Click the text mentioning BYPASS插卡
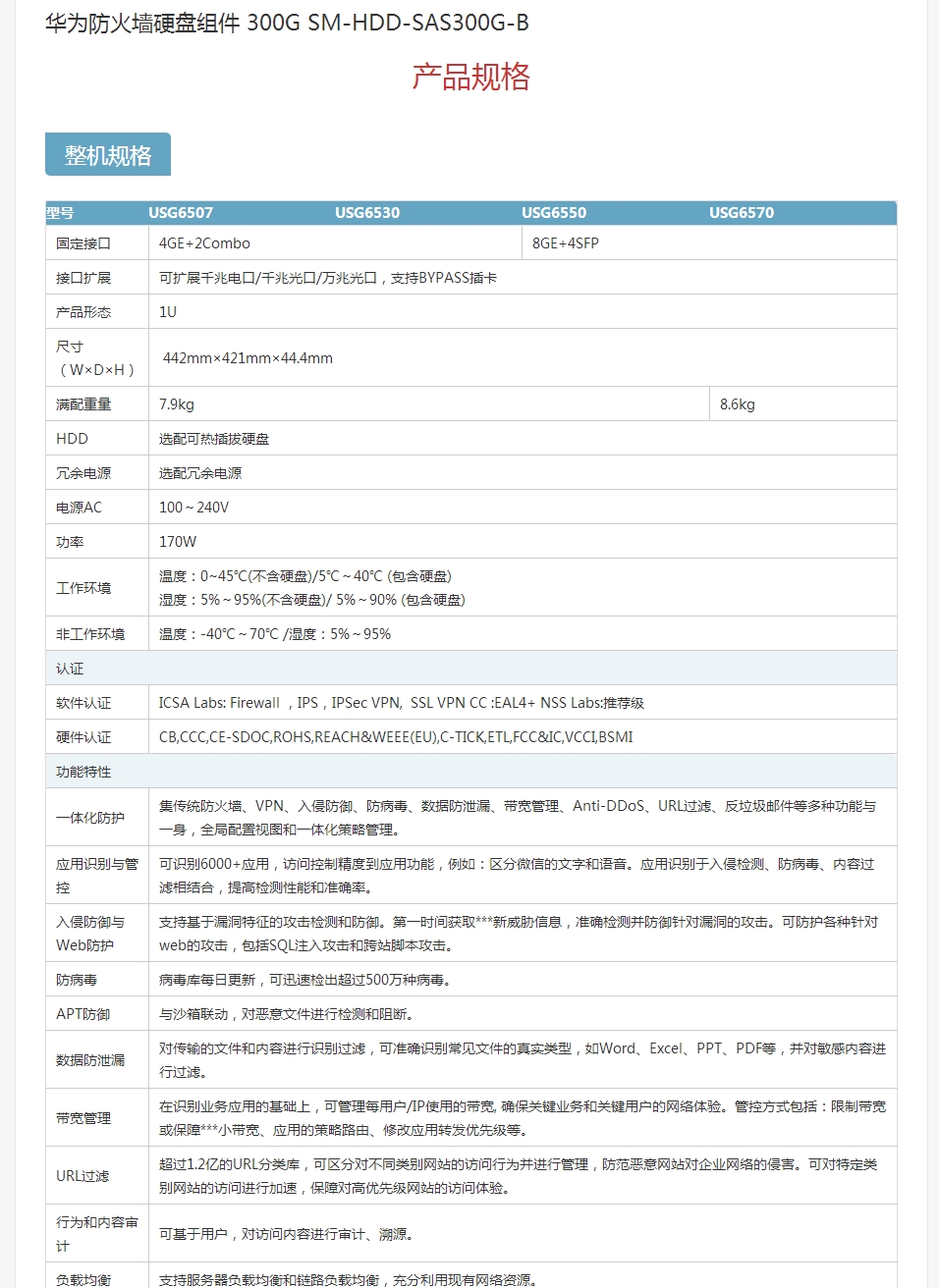 point(328,278)
